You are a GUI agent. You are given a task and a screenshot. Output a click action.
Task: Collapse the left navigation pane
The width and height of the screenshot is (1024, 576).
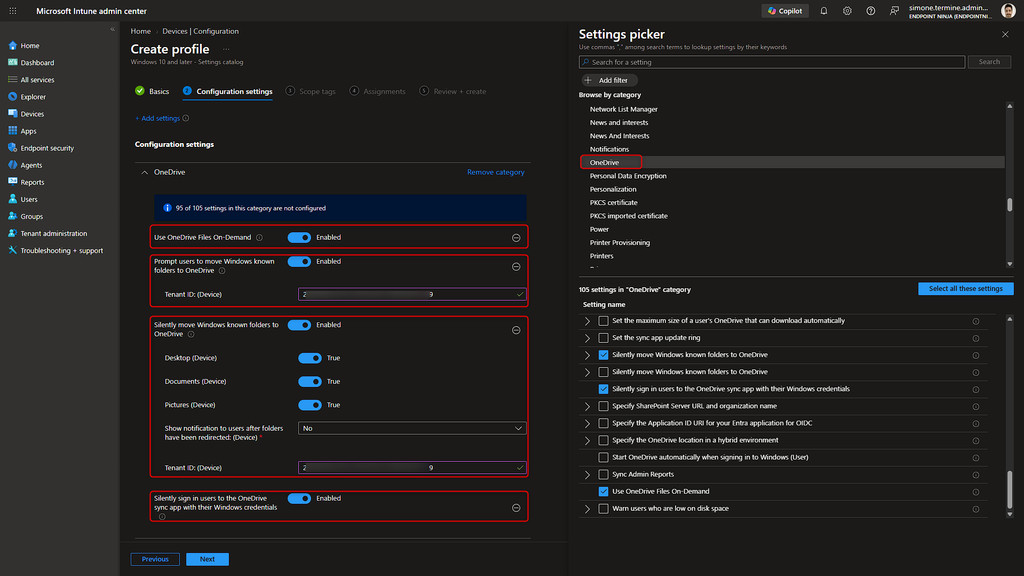pos(112,29)
